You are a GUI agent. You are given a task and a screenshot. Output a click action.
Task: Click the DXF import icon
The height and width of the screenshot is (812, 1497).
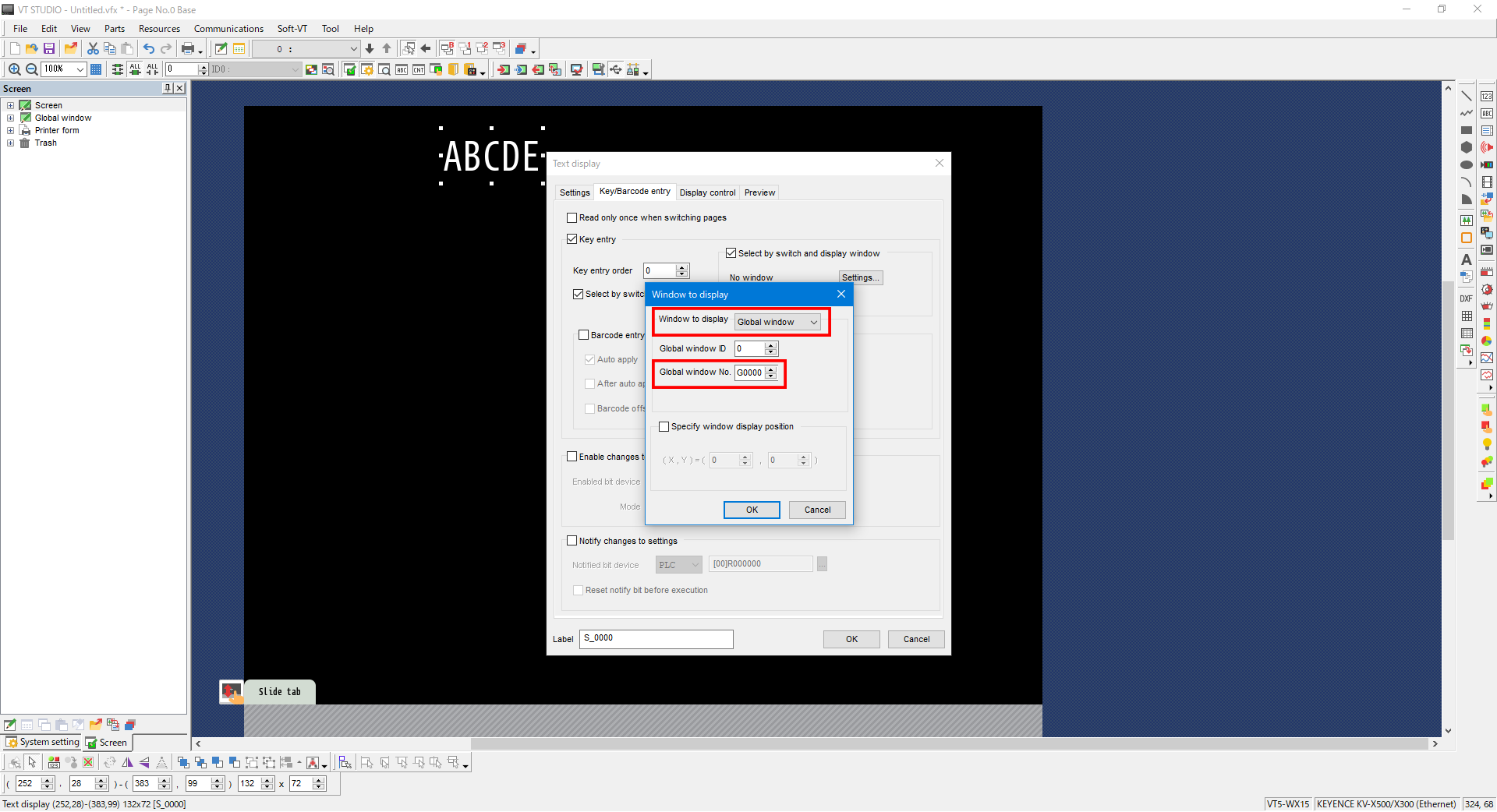click(x=1466, y=298)
